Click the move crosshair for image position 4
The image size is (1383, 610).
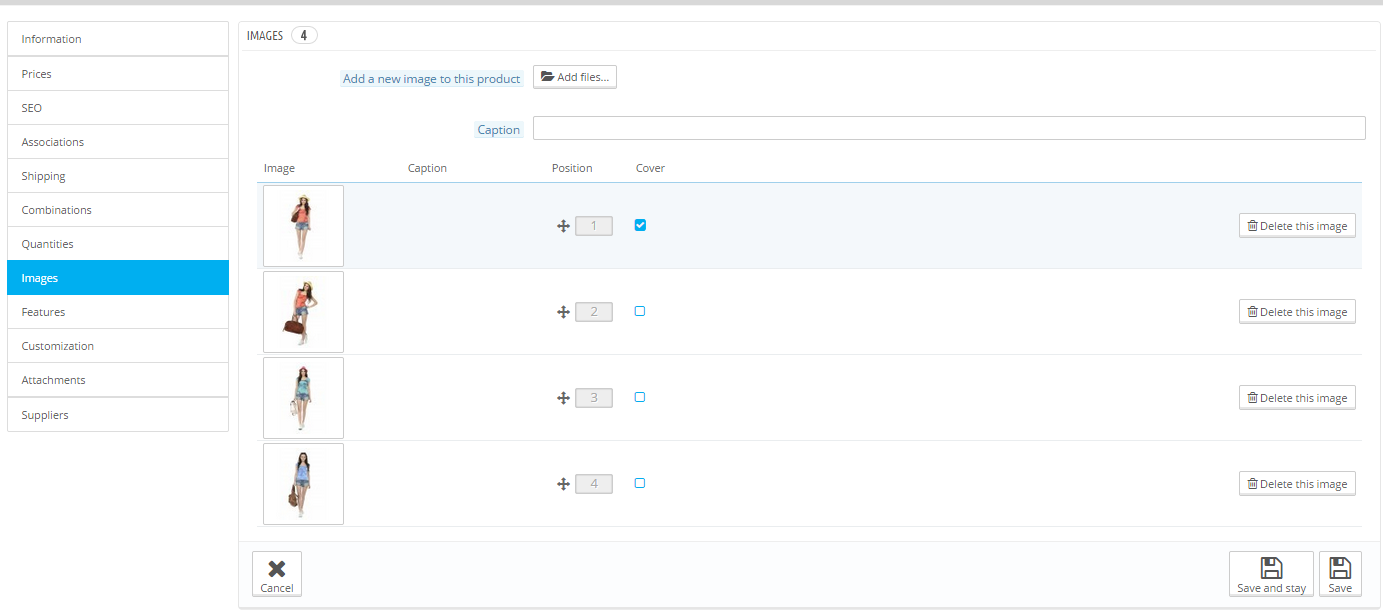(563, 483)
